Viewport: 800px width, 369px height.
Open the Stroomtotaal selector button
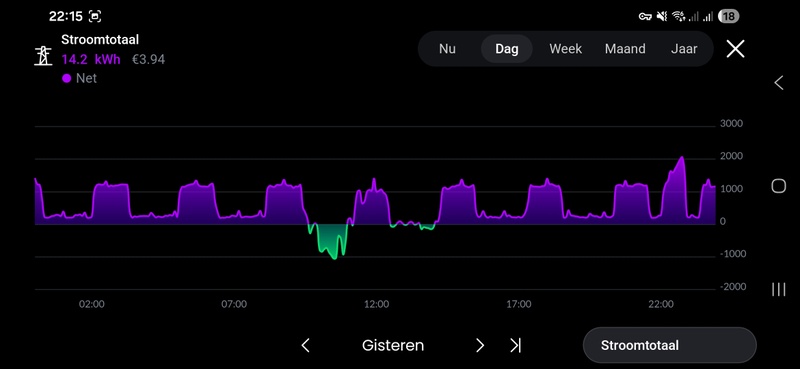click(669, 346)
